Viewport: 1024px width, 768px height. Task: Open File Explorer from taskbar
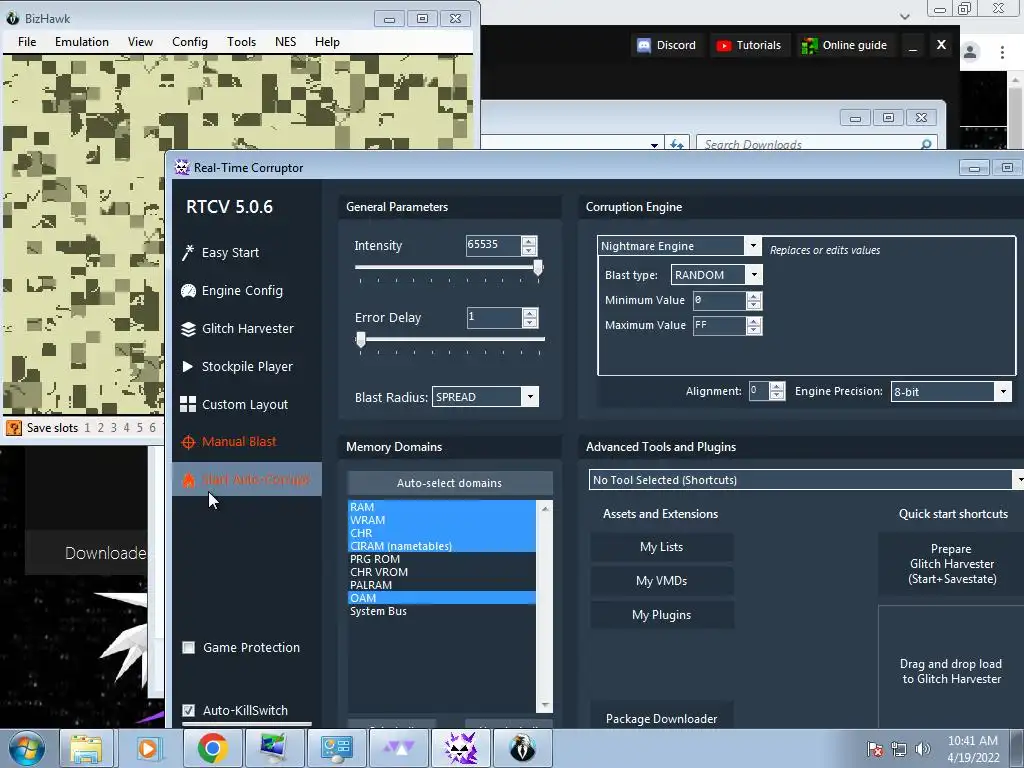[x=86, y=748]
